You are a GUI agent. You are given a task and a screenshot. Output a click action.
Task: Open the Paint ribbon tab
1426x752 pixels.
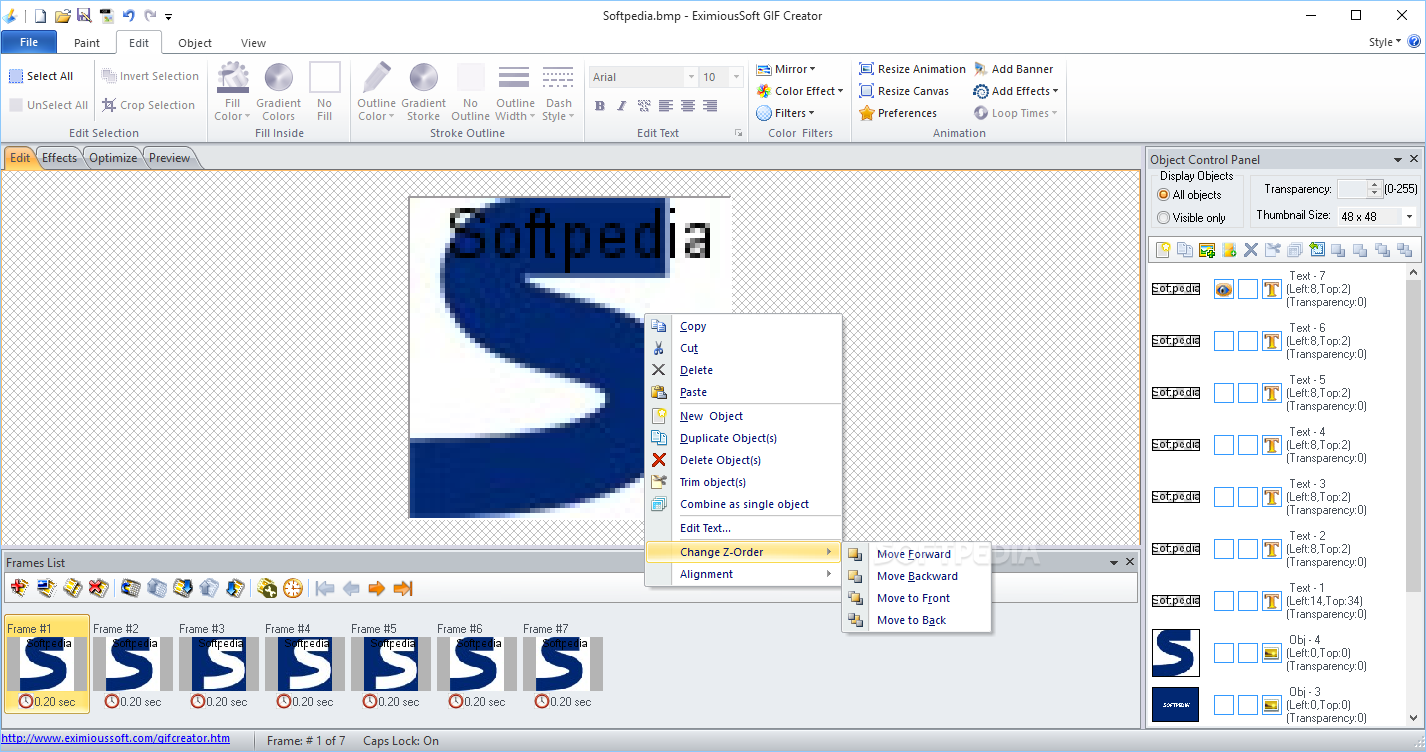87,43
